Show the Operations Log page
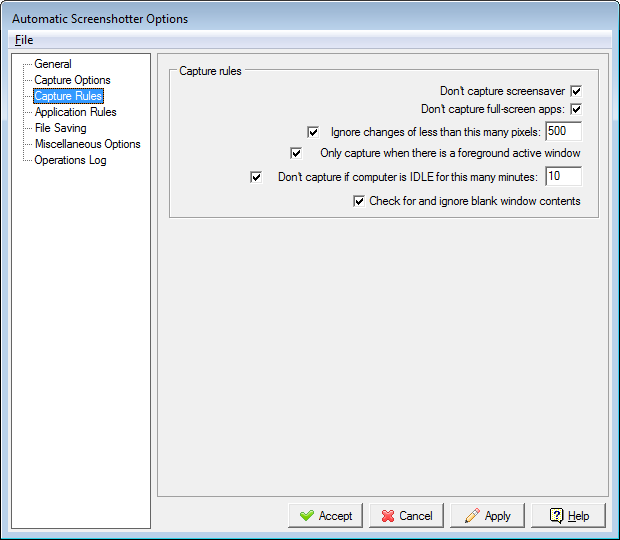 pyautogui.click(x=70, y=160)
